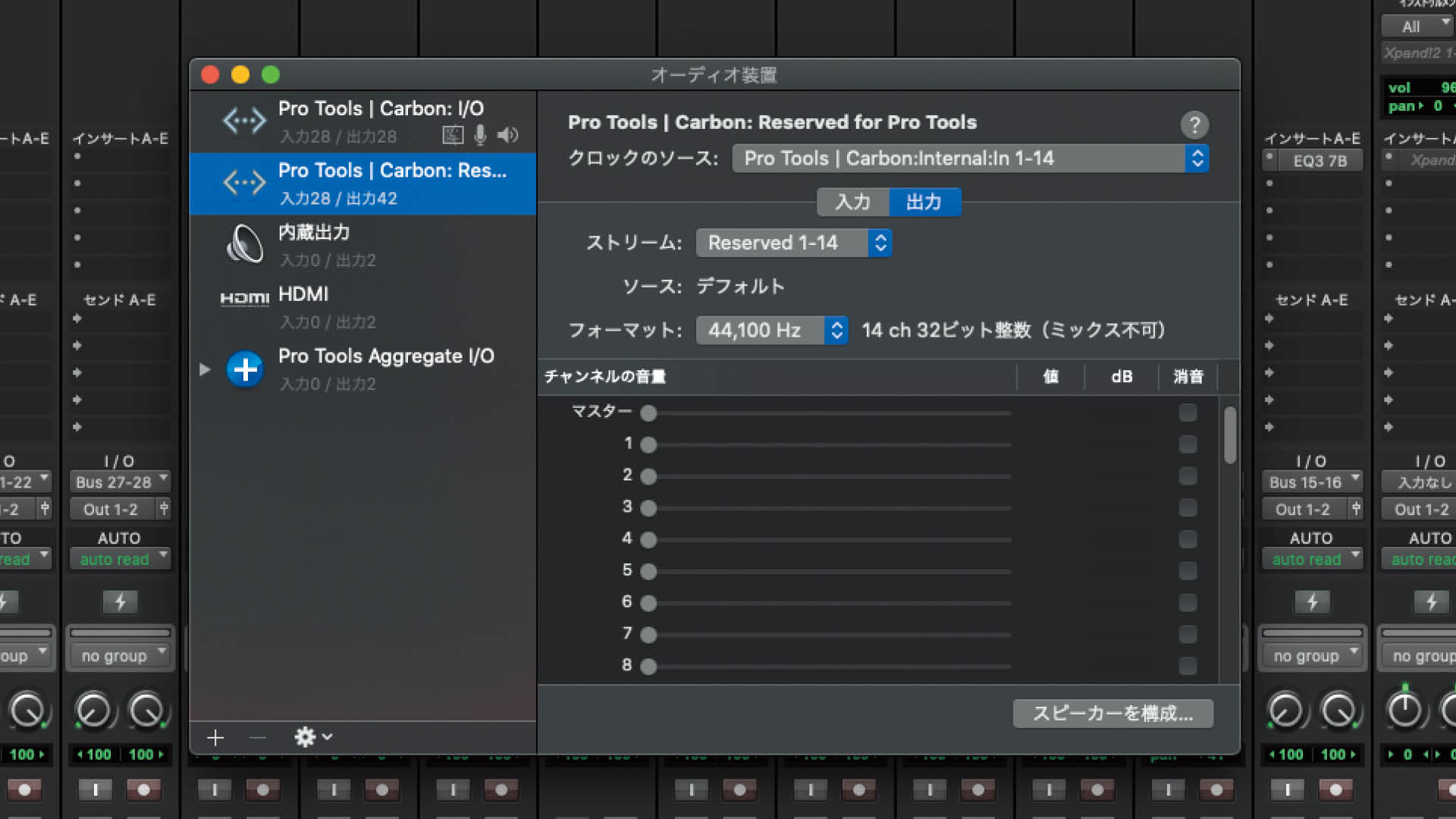Screen dimensions: 1456x819
Task: Select the HDMI device row
Action: (363, 307)
